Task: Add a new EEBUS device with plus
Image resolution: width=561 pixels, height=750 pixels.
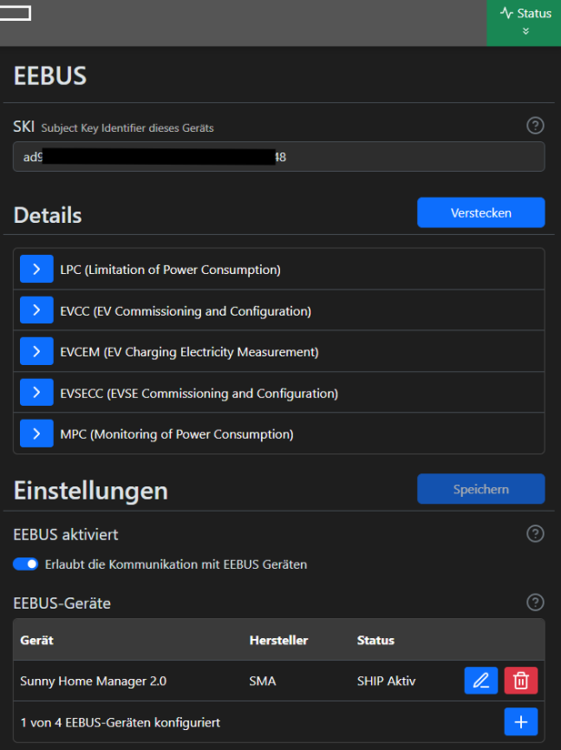Action: point(521,721)
